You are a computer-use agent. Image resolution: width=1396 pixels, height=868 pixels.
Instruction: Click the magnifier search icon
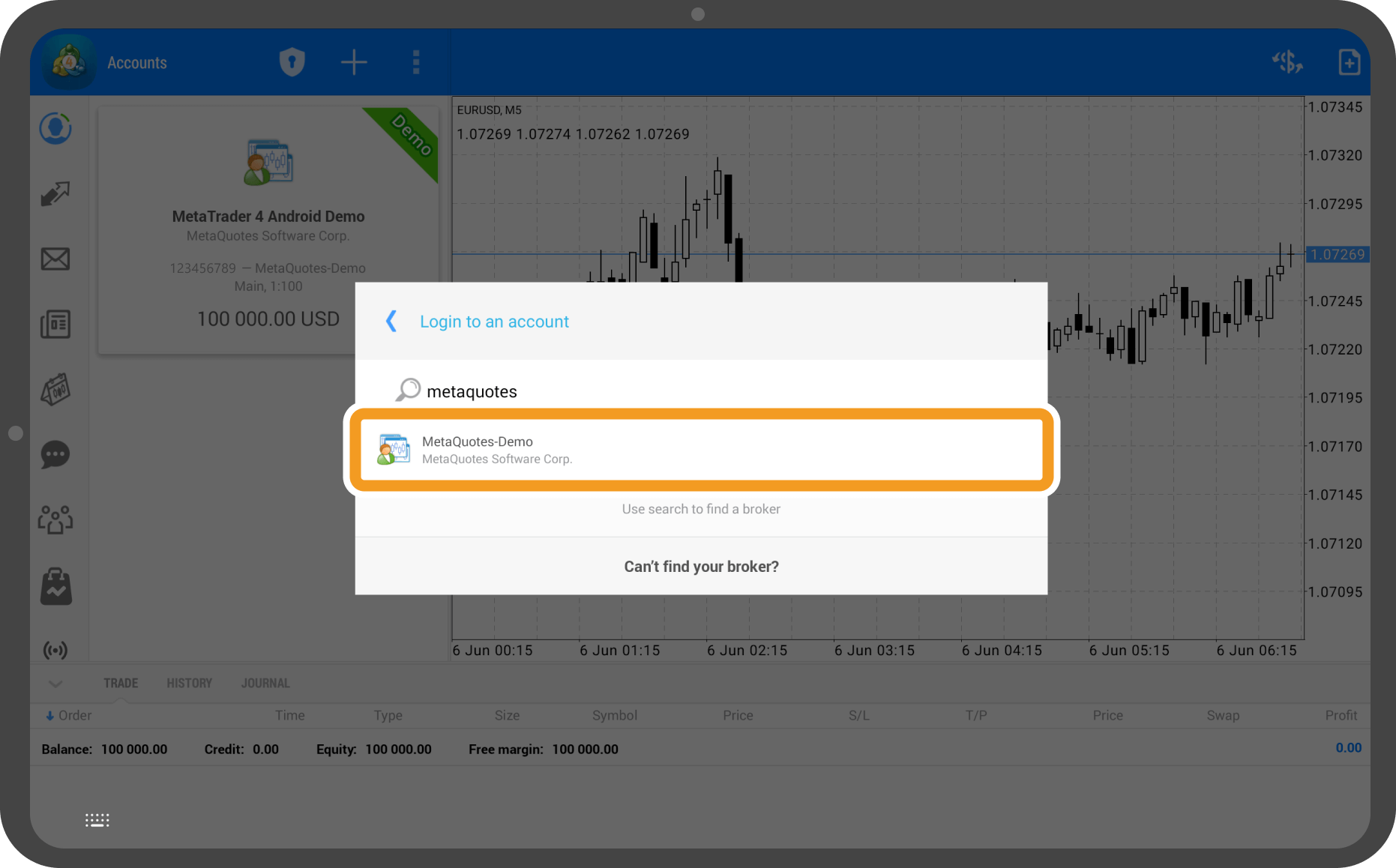tap(408, 390)
